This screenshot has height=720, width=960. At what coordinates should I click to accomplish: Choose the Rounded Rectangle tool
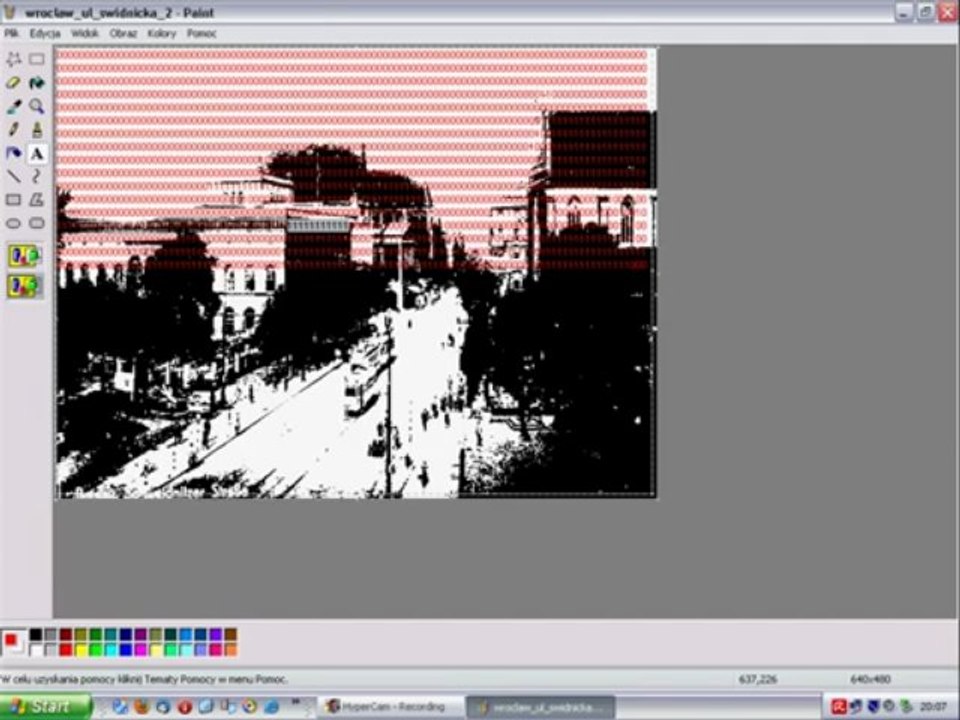click(37, 223)
